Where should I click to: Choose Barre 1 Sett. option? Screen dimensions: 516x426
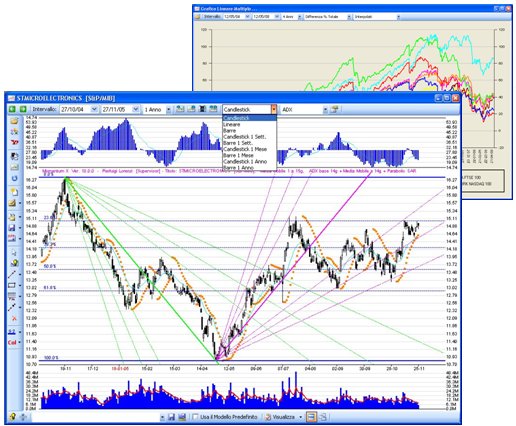(249, 143)
